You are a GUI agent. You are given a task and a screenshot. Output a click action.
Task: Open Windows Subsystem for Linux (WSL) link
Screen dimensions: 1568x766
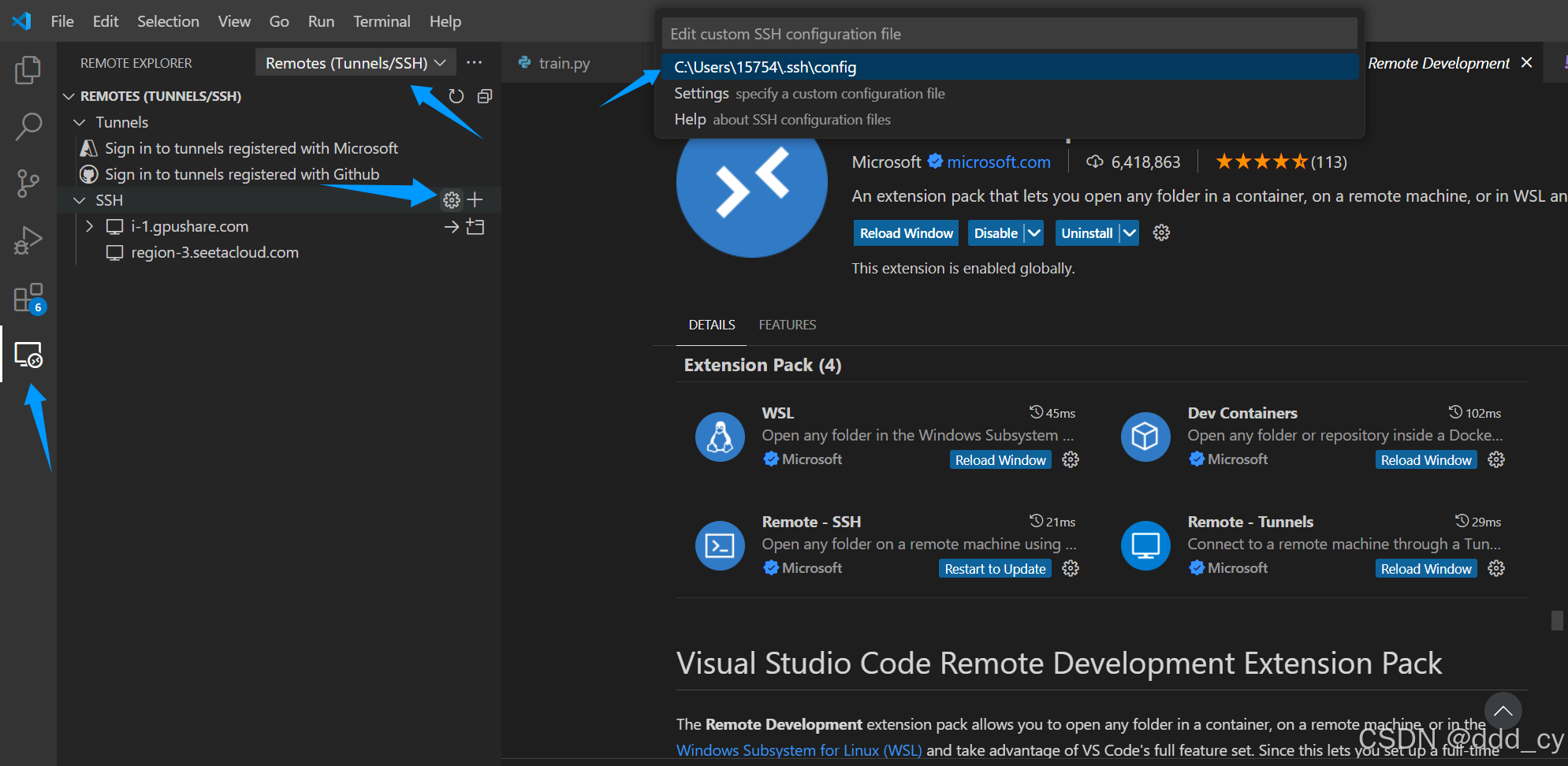point(799,750)
